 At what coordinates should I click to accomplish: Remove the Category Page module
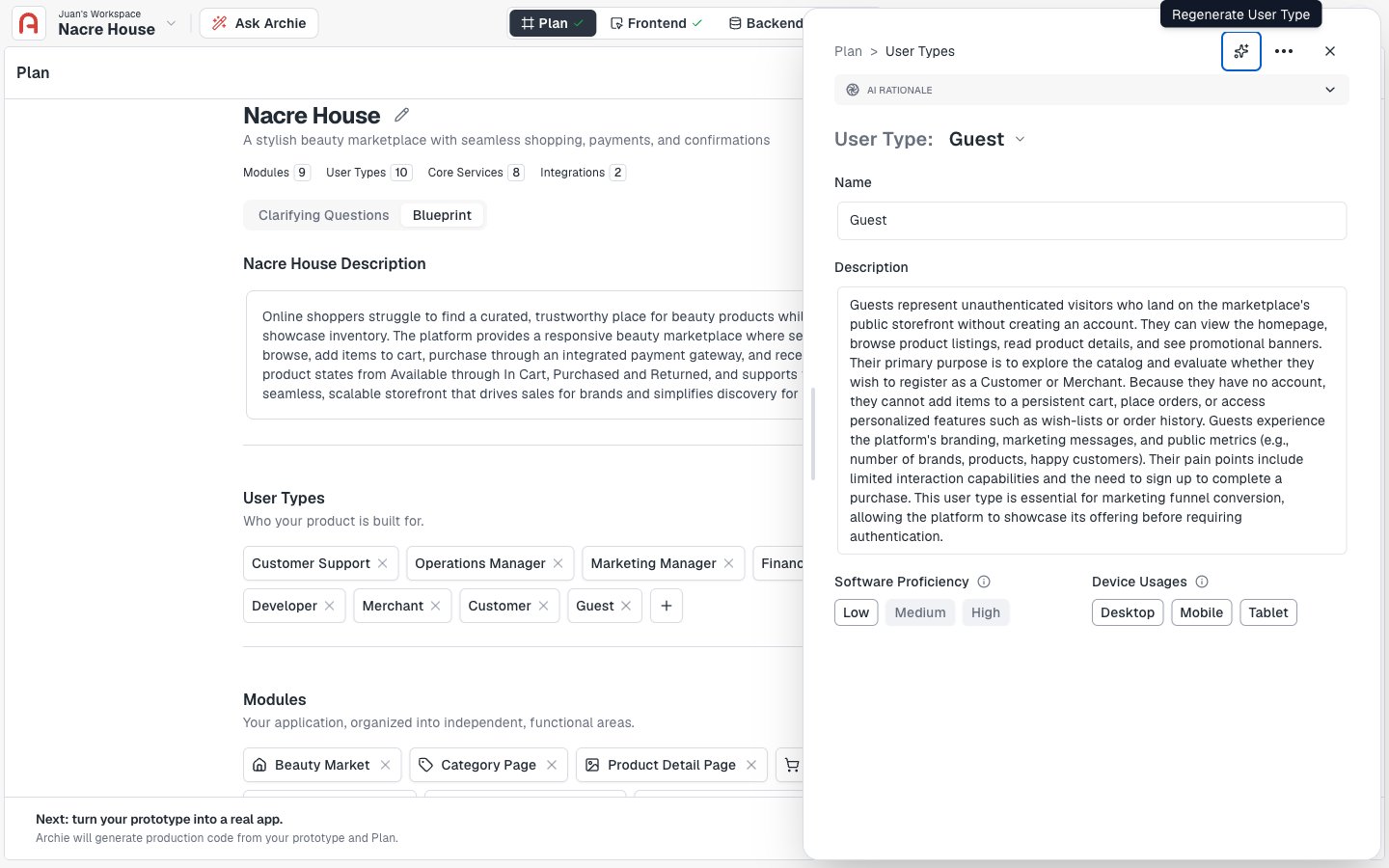pos(552,765)
